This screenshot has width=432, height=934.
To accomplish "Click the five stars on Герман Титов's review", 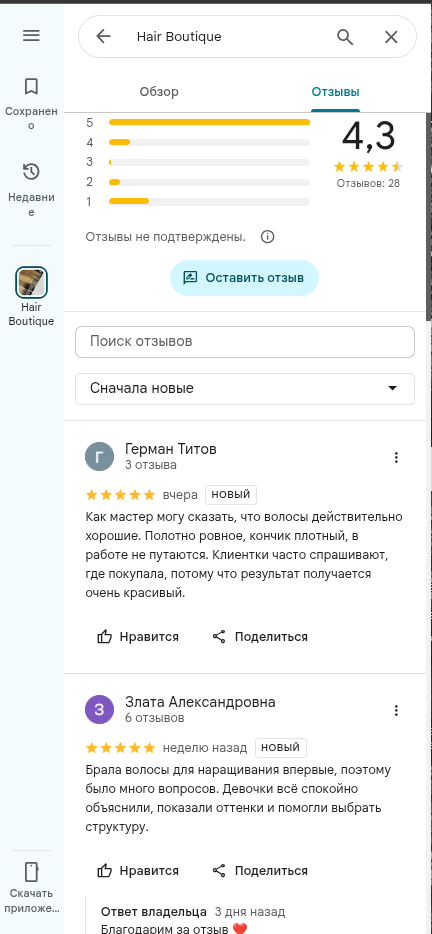I will point(120,495).
